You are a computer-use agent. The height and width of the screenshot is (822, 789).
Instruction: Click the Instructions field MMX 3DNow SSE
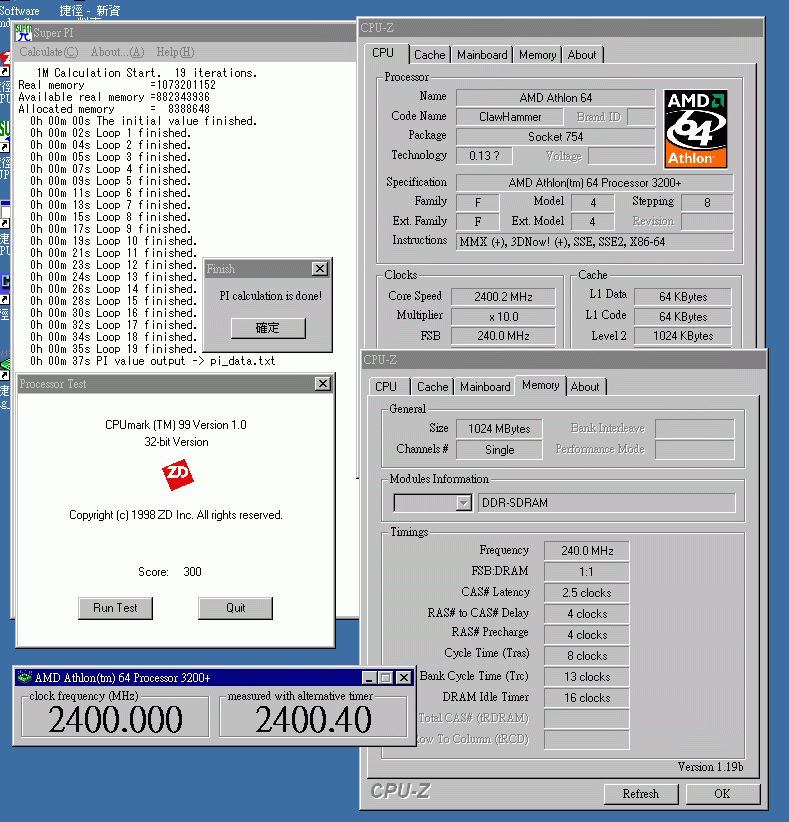[595, 242]
